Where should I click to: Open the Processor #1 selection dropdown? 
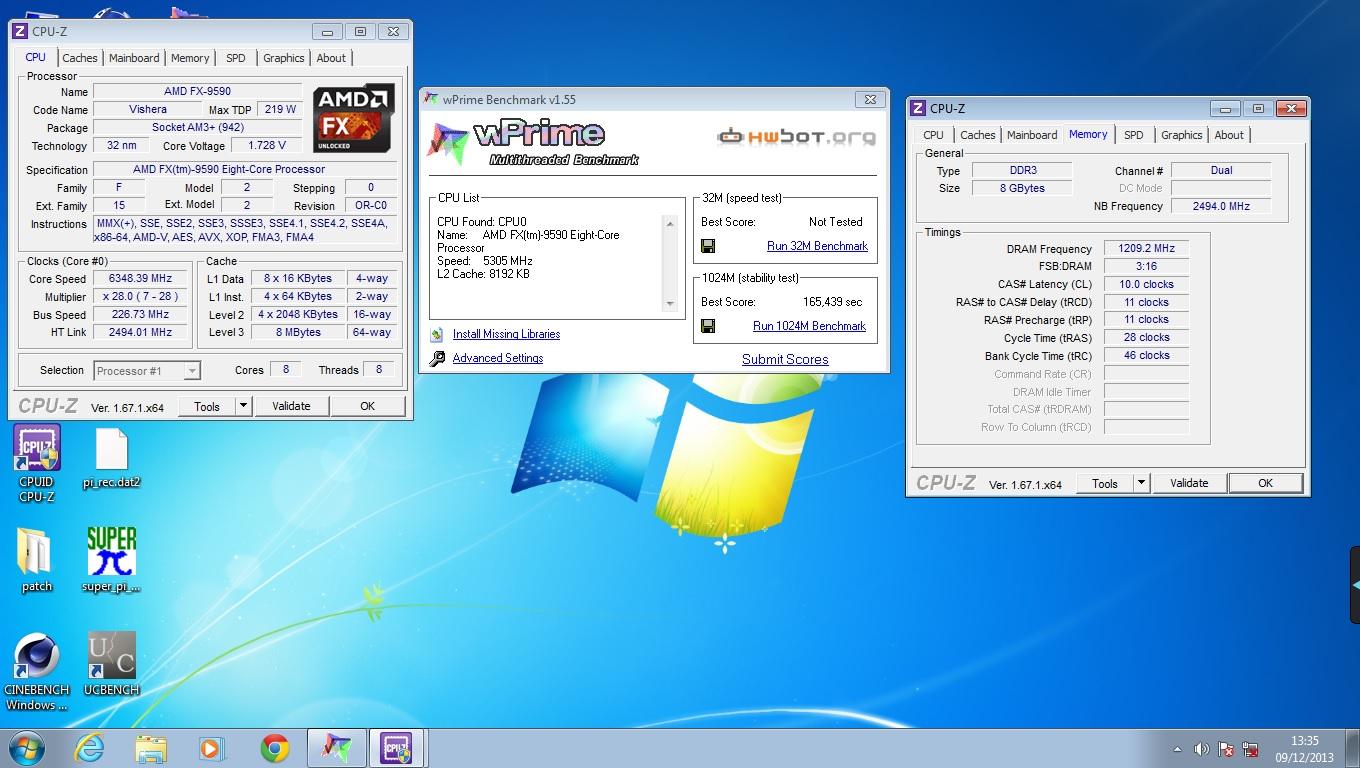(147, 371)
